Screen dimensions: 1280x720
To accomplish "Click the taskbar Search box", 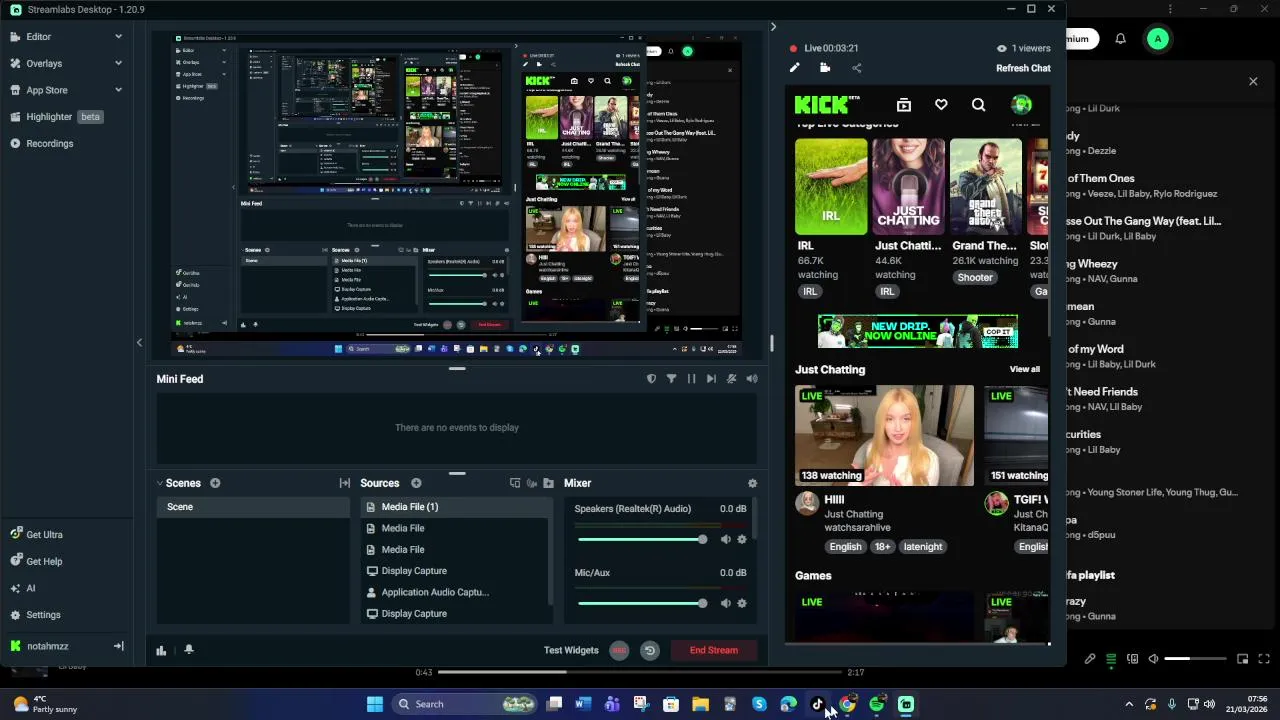I will (466, 704).
